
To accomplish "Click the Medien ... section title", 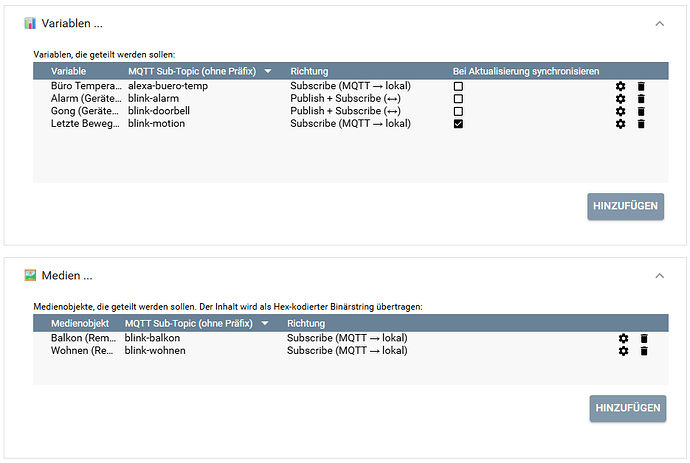I will [67, 276].
